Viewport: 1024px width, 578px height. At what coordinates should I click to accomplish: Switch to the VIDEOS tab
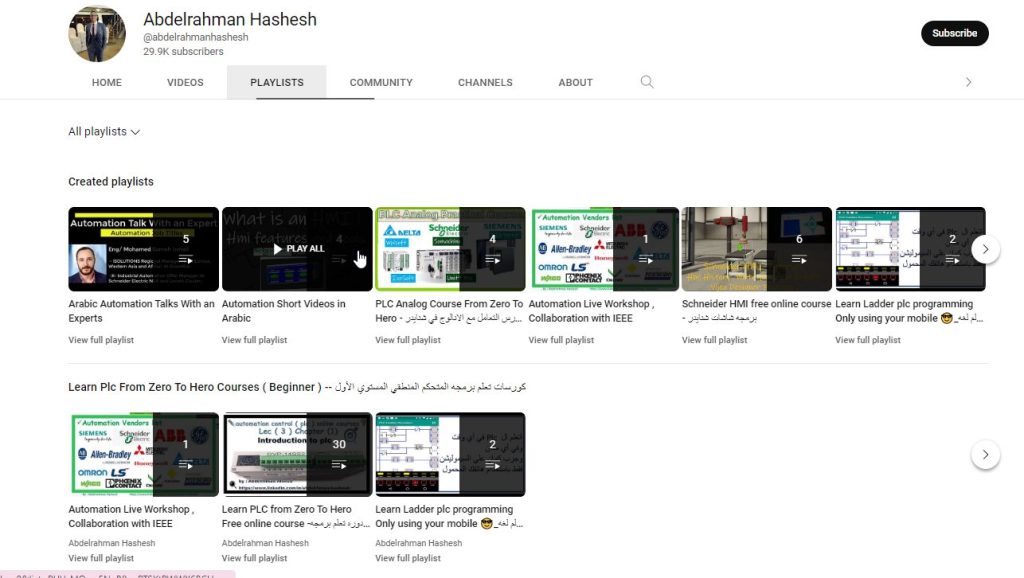184,82
